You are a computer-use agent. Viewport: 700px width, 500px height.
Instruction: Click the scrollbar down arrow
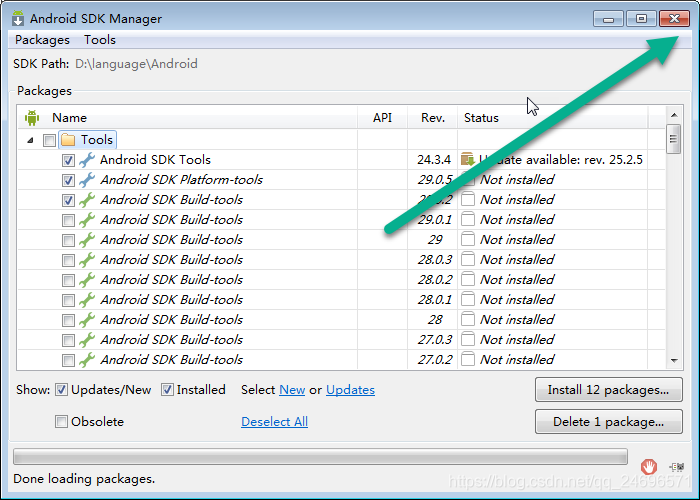click(x=674, y=361)
